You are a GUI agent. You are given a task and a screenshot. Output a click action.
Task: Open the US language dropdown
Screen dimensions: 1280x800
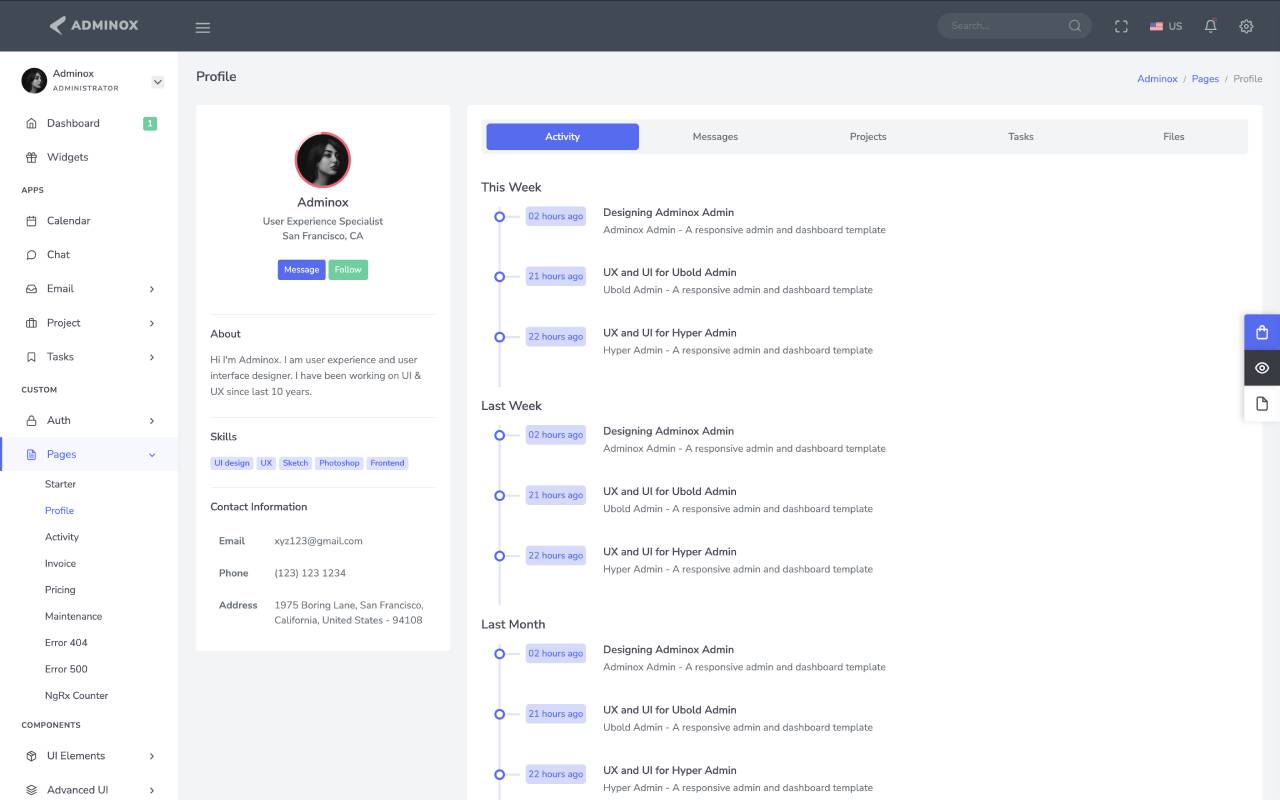click(x=1166, y=27)
